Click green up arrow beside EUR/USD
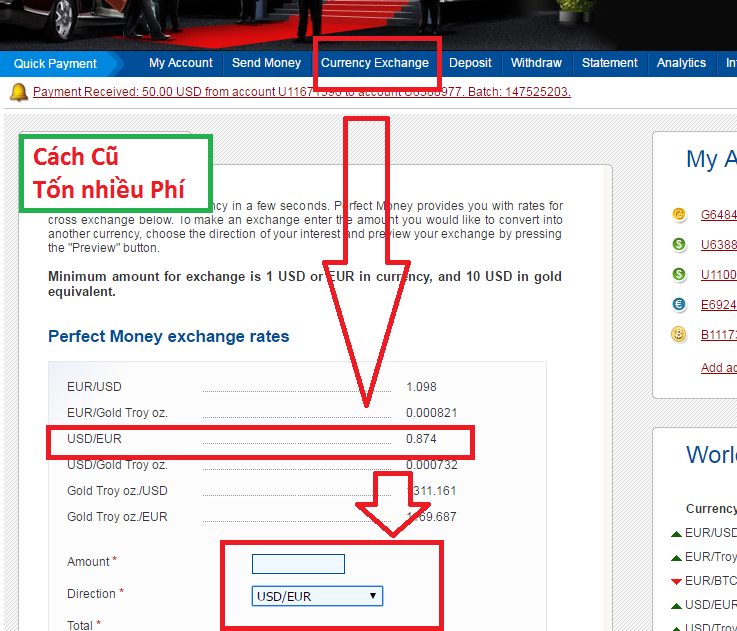Image resolution: width=737 pixels, height=631 pixels. pyautogui.click(x=676, y=534)
